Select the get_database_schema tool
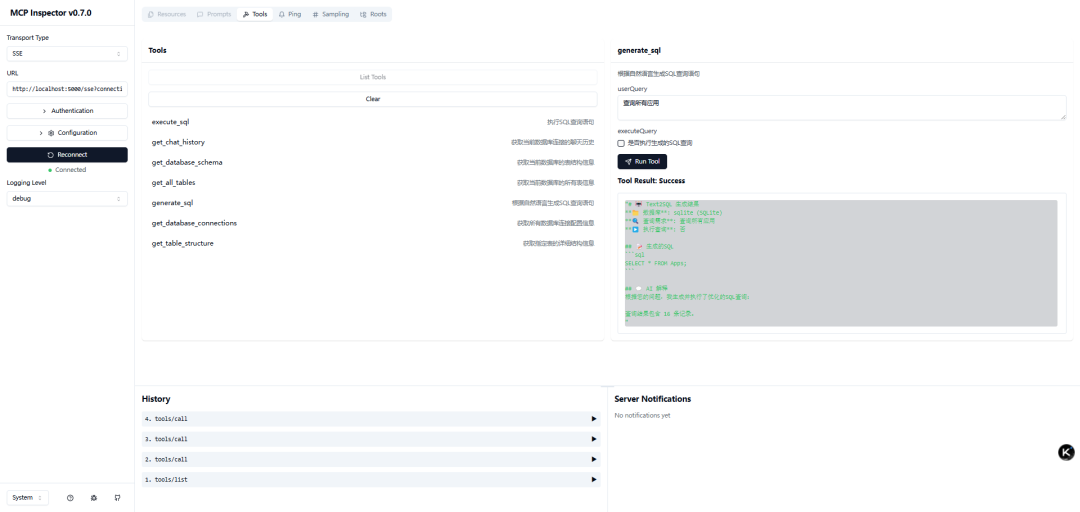The height and width of the screenshot is (512, 1080). click(373, 163)
